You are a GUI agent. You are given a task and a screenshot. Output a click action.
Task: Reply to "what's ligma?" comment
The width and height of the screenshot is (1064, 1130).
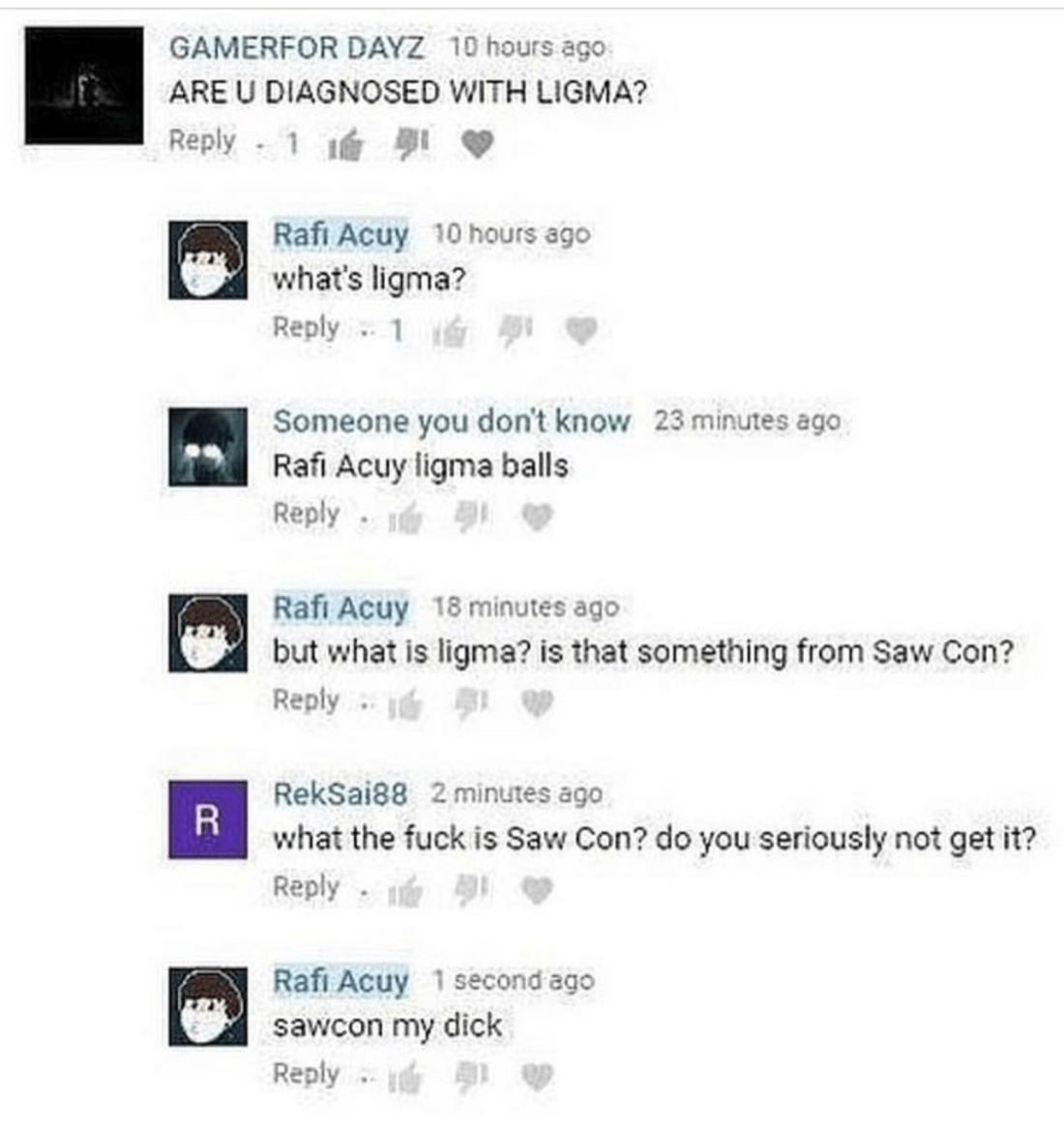pos(307,327)
